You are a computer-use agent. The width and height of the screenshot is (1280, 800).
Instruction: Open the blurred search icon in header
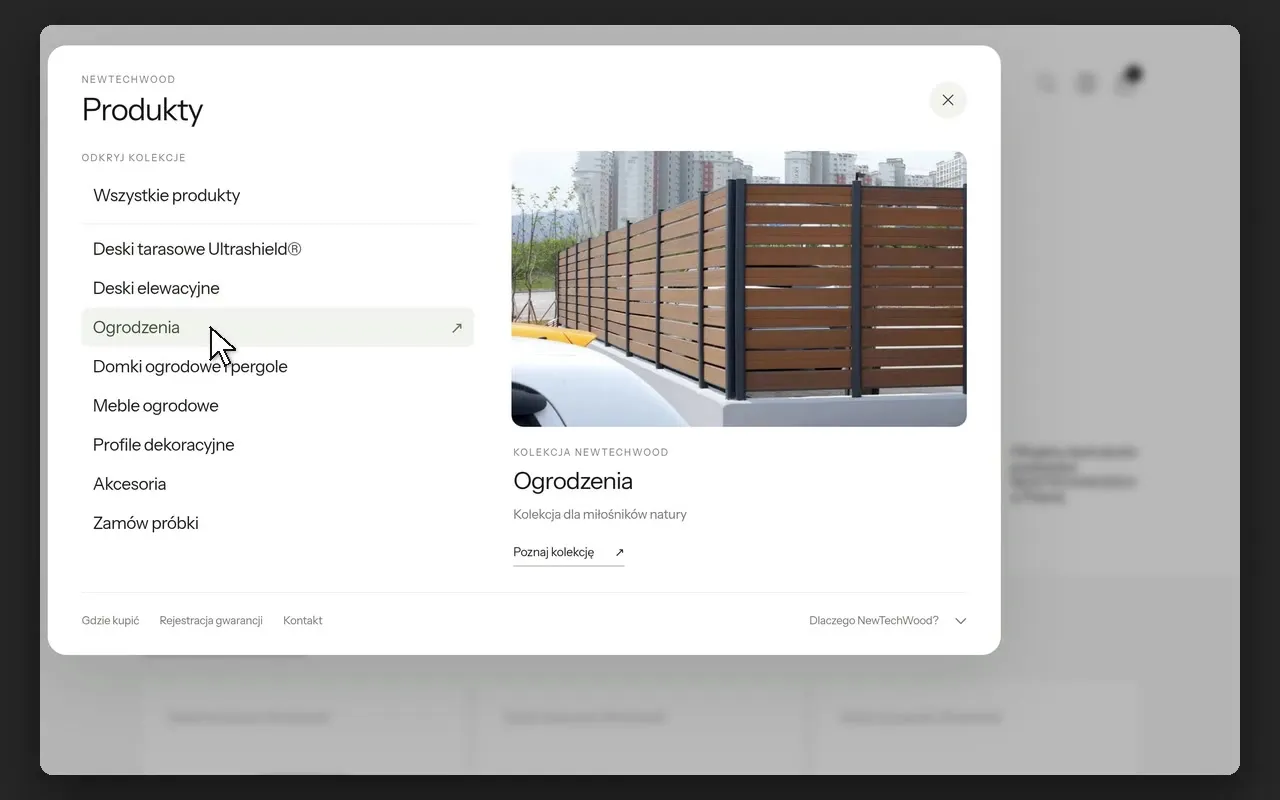pos(1046,83)
